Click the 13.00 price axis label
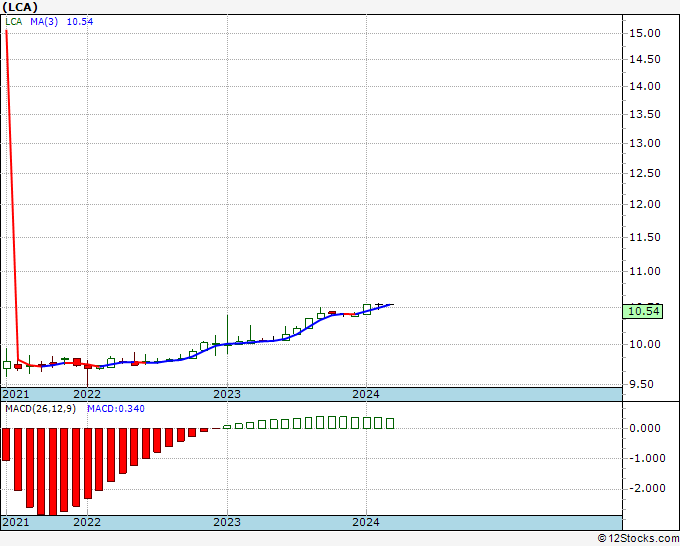The width and height of the screenshot is (680, 546). click(x=644, y=143)
